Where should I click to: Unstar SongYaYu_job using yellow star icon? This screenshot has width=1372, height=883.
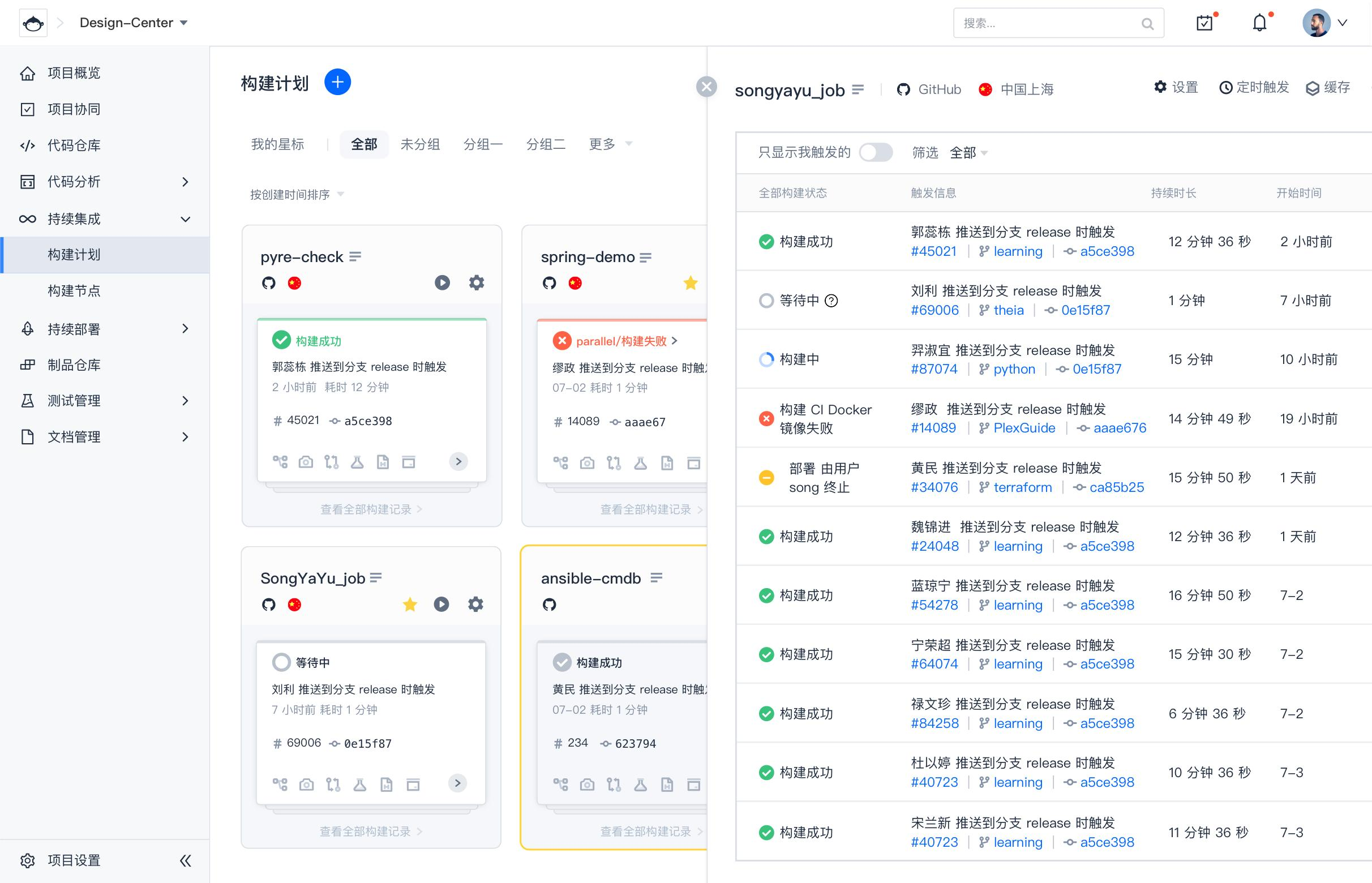410,605
